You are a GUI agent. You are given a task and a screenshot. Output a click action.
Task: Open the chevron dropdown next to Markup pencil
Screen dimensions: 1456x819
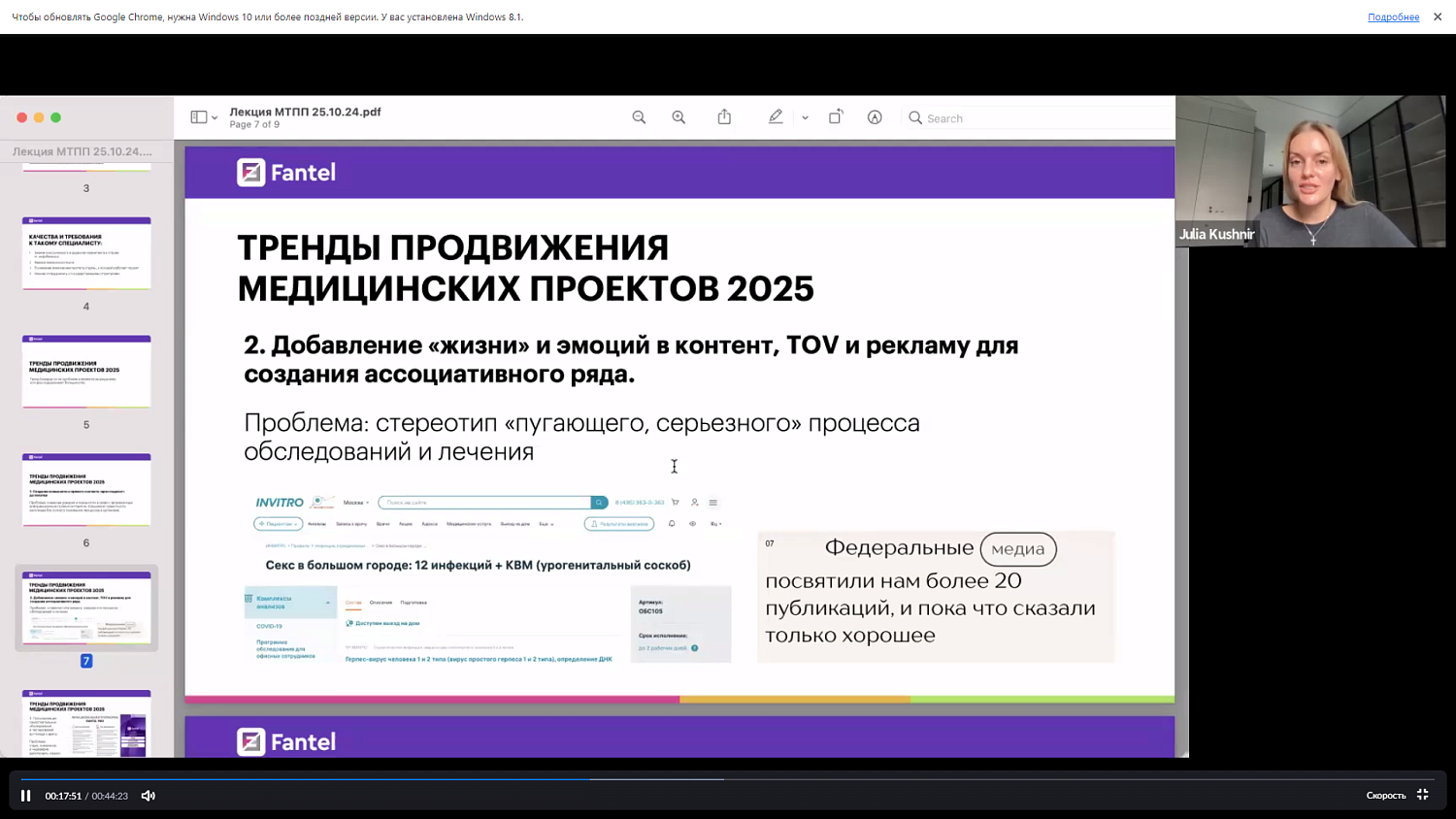[x=804, y=116]
